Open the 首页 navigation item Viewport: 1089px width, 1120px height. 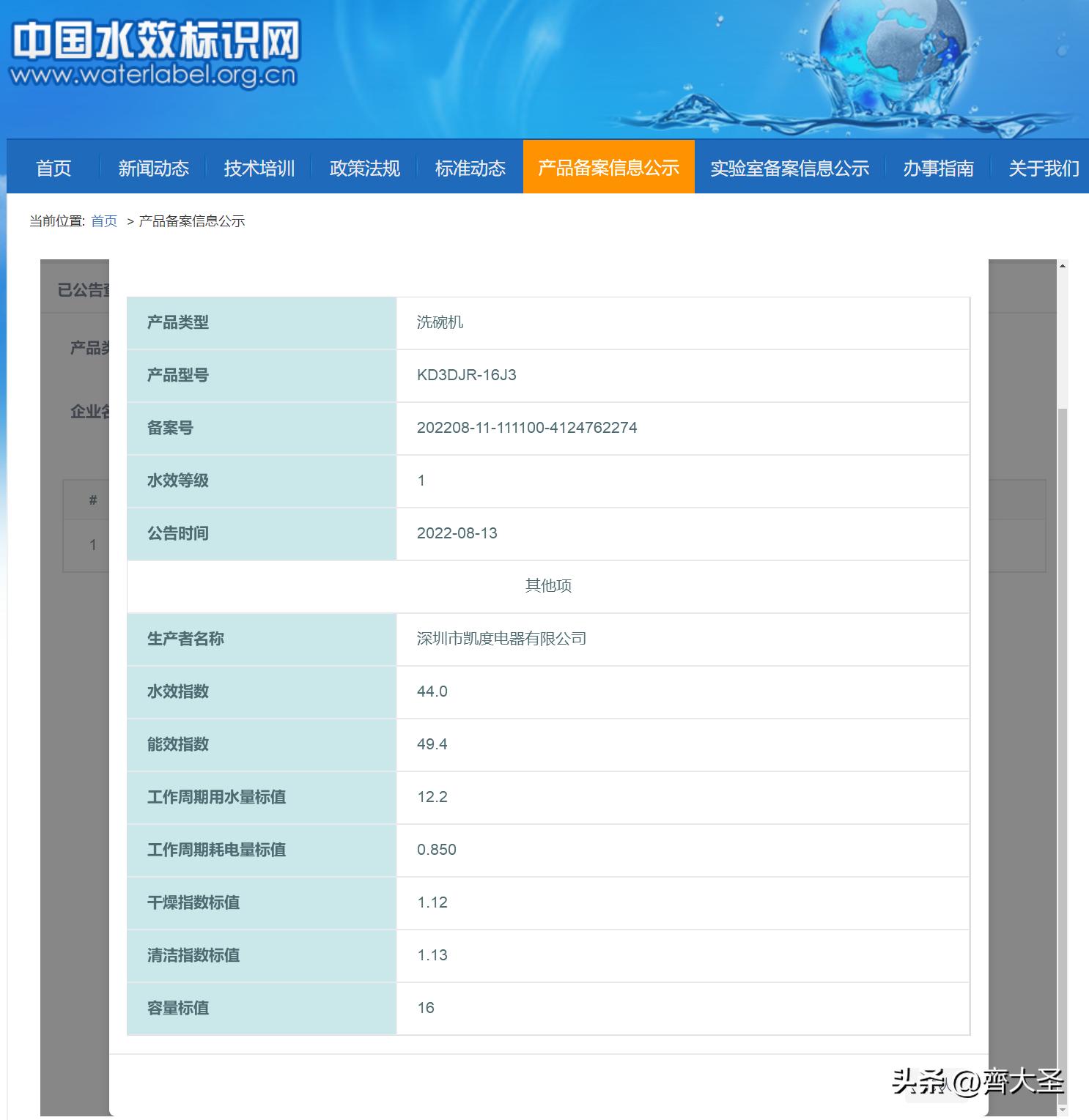(53, 168)
